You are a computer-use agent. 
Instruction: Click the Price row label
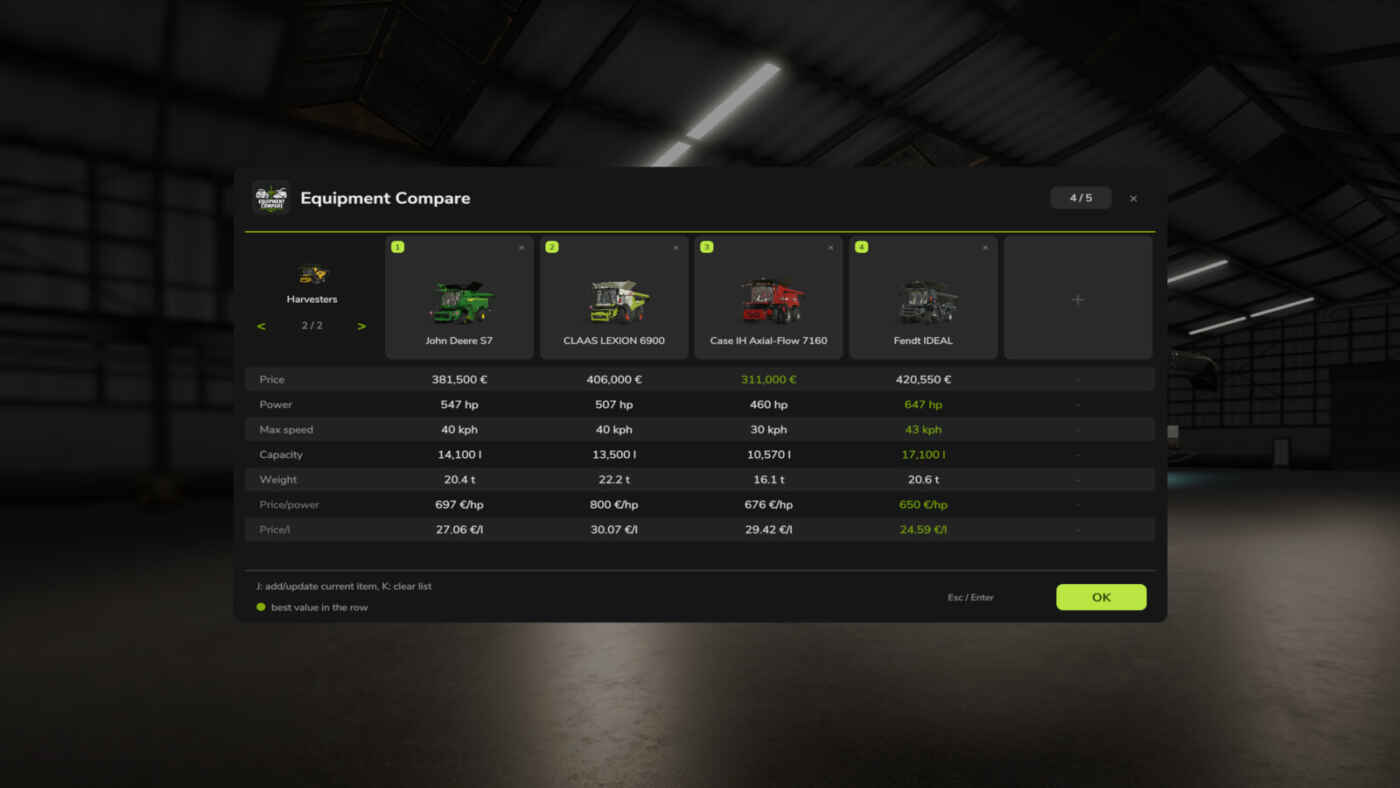(x=272, y=380)
